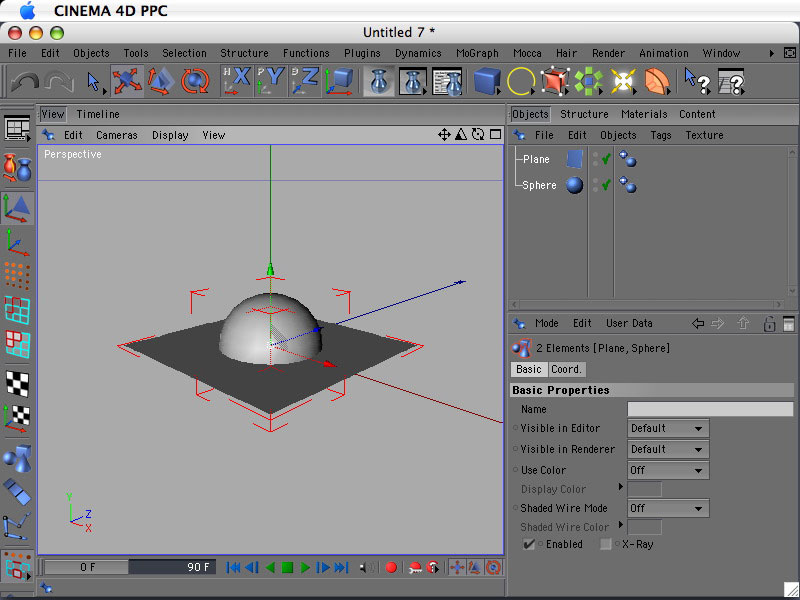Select the Move tool icon
Image resolution: width=800 pixels, height=600 pixels.
coord(127,81)
